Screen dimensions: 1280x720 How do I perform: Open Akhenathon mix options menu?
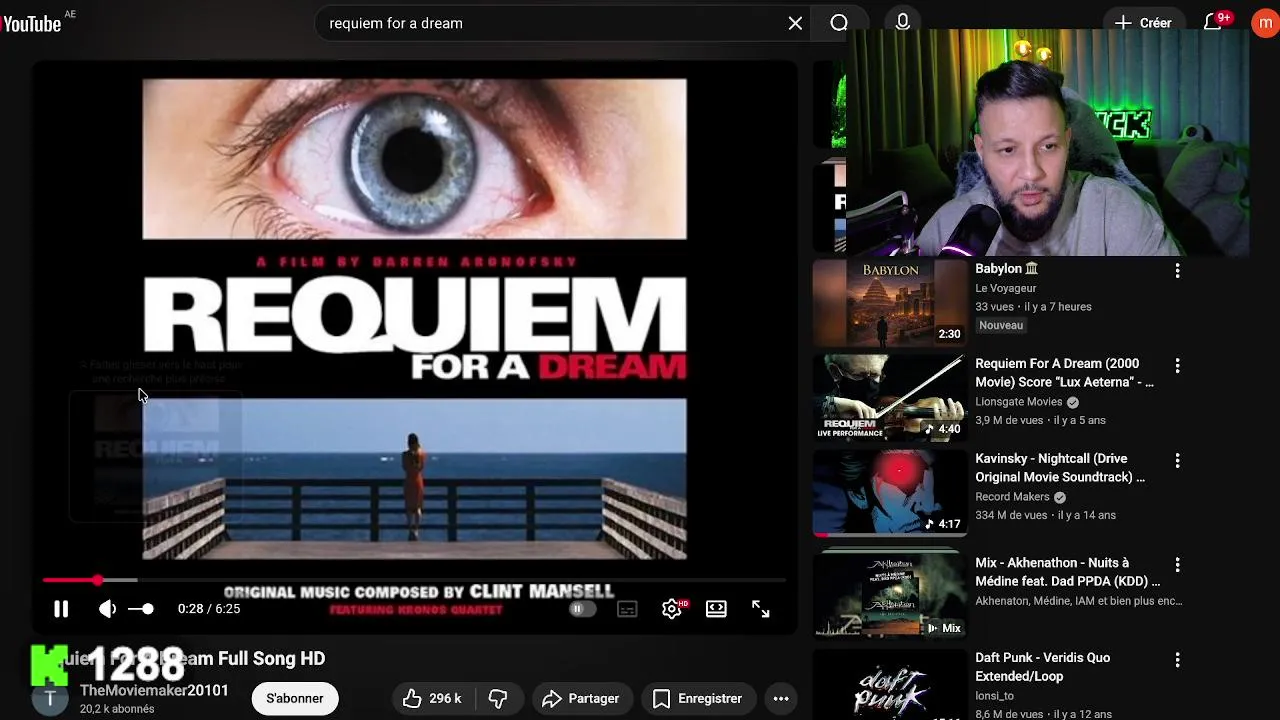[x=1177, y=565]
